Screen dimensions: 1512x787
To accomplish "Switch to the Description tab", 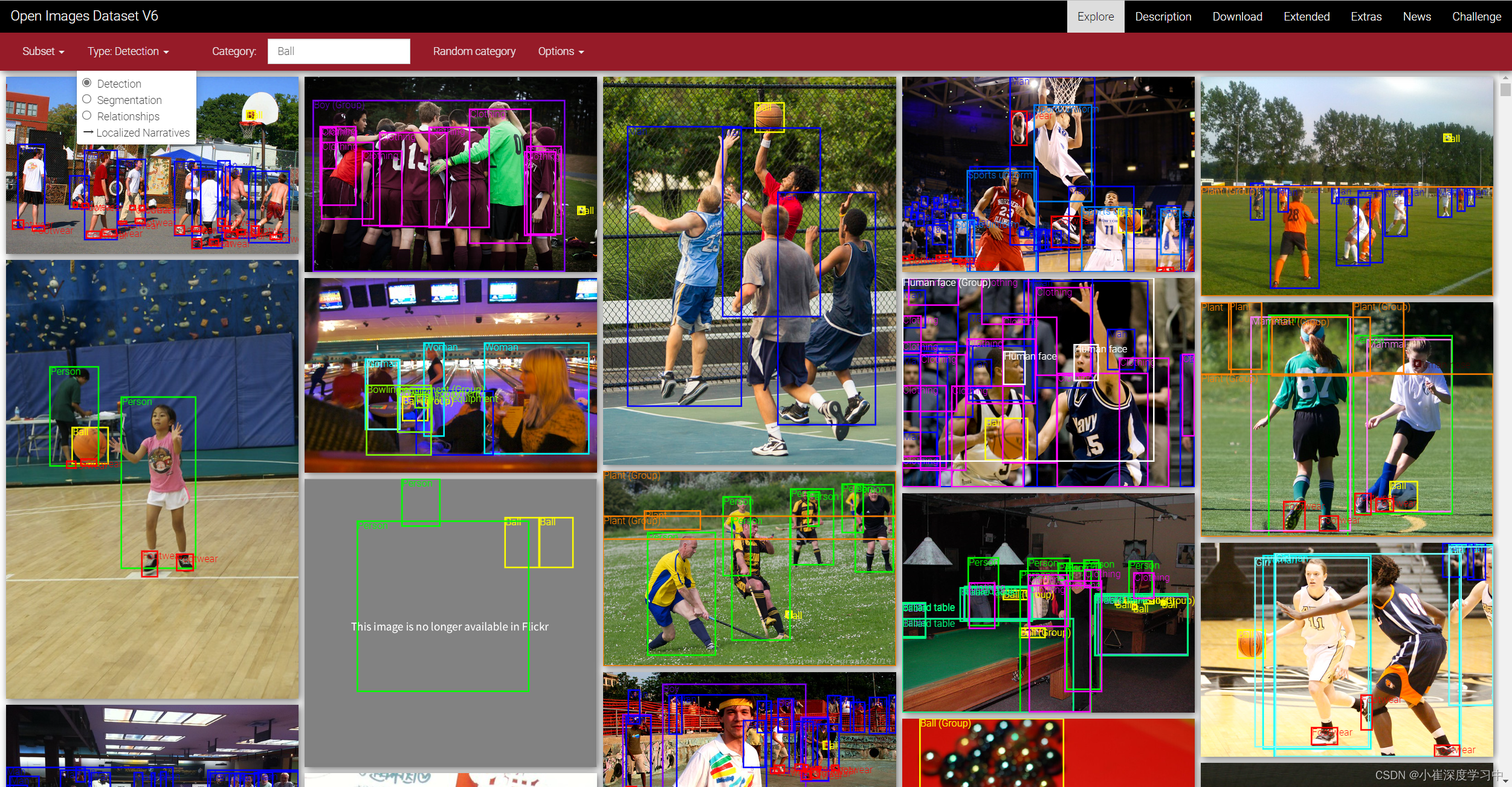I will [1163, 16].
